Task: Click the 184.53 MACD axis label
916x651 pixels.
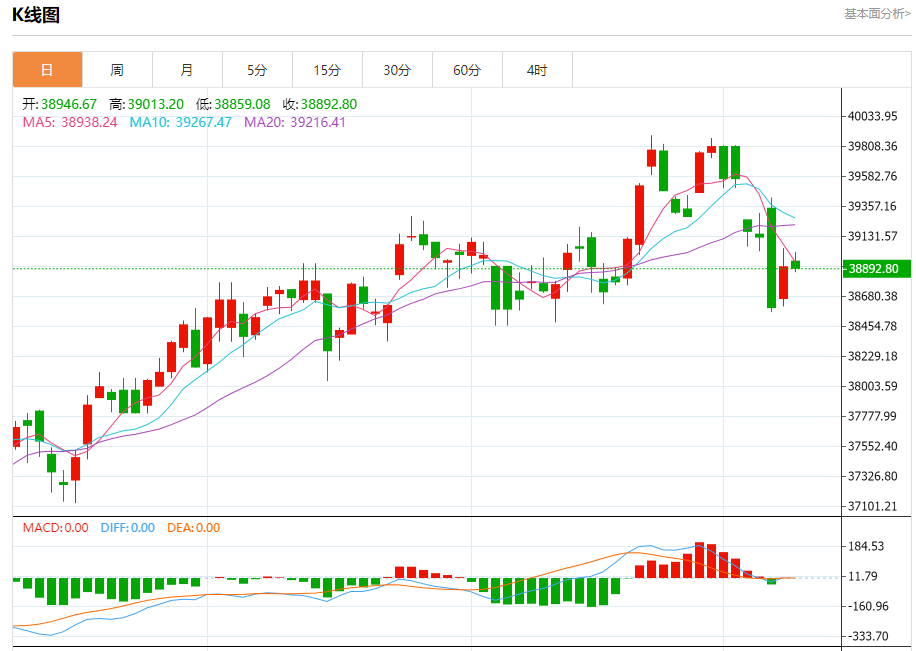Action: click(866, 546)
